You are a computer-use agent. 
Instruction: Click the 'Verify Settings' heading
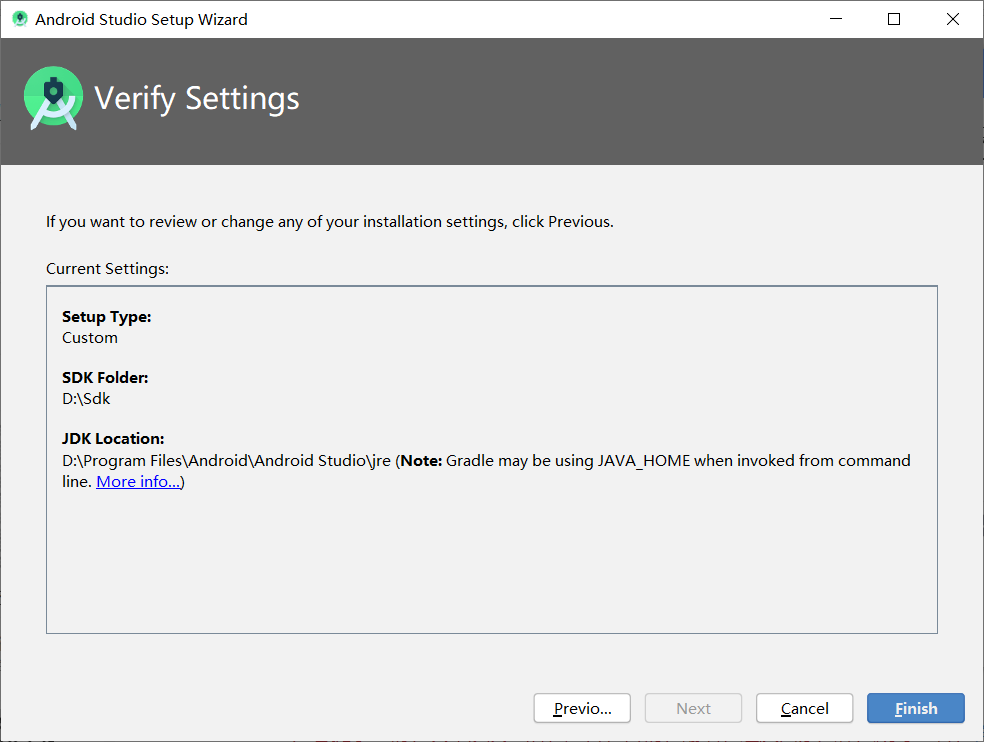[x=196, y=99]
